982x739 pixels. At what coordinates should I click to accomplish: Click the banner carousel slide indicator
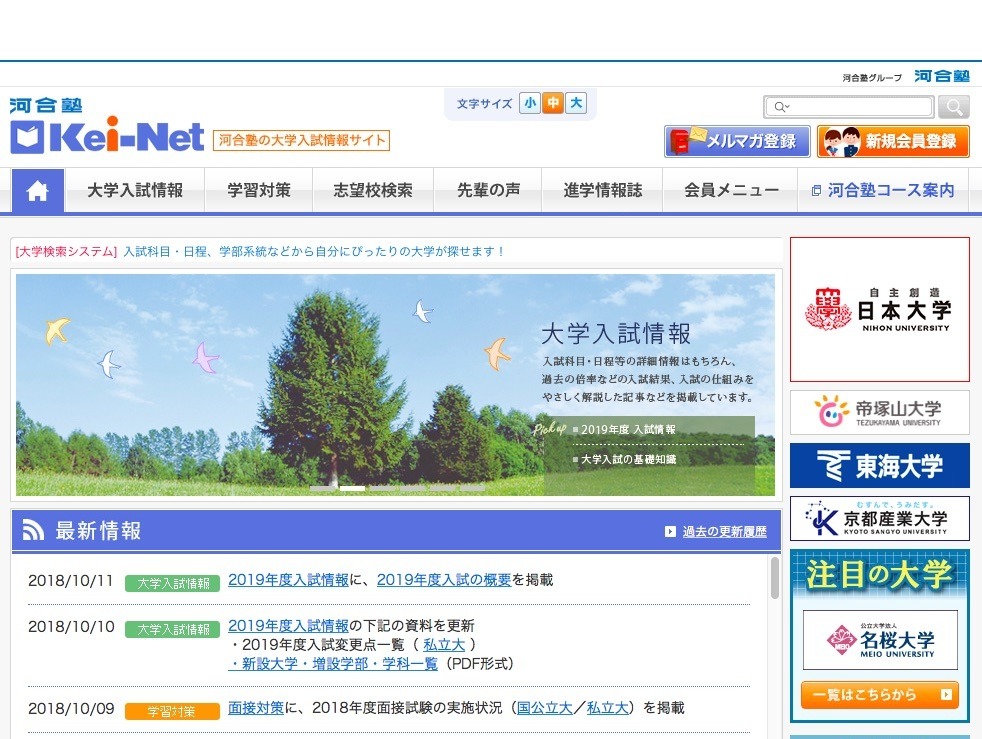[x=352, y=489]
